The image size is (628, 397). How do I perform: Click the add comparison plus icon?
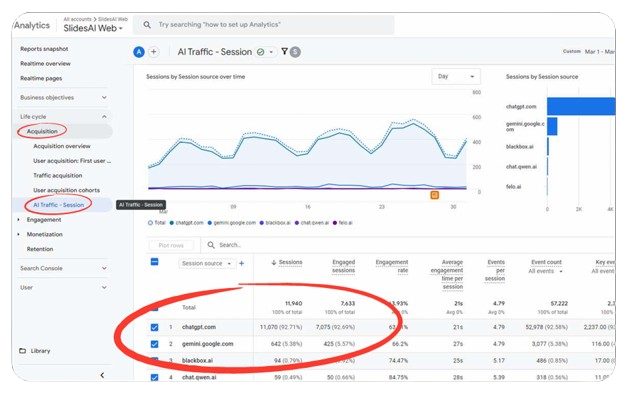pos(154,52)
